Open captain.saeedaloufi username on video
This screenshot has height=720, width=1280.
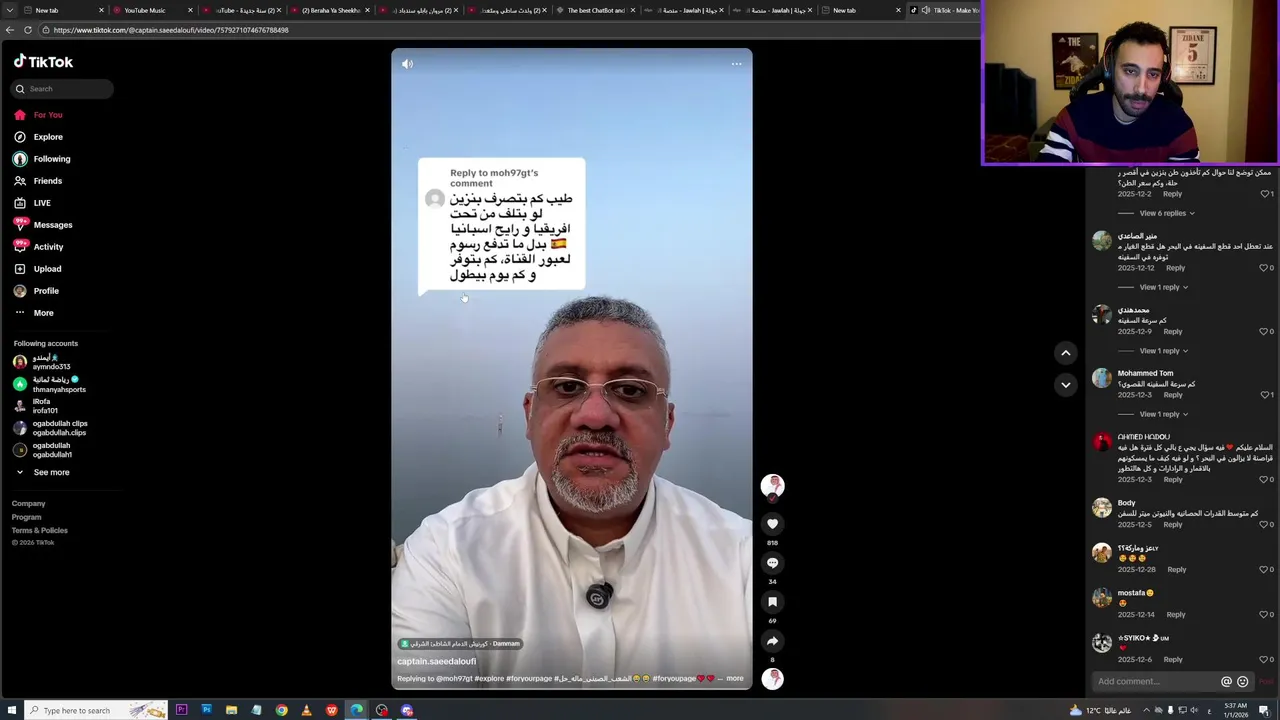[437, 662]
